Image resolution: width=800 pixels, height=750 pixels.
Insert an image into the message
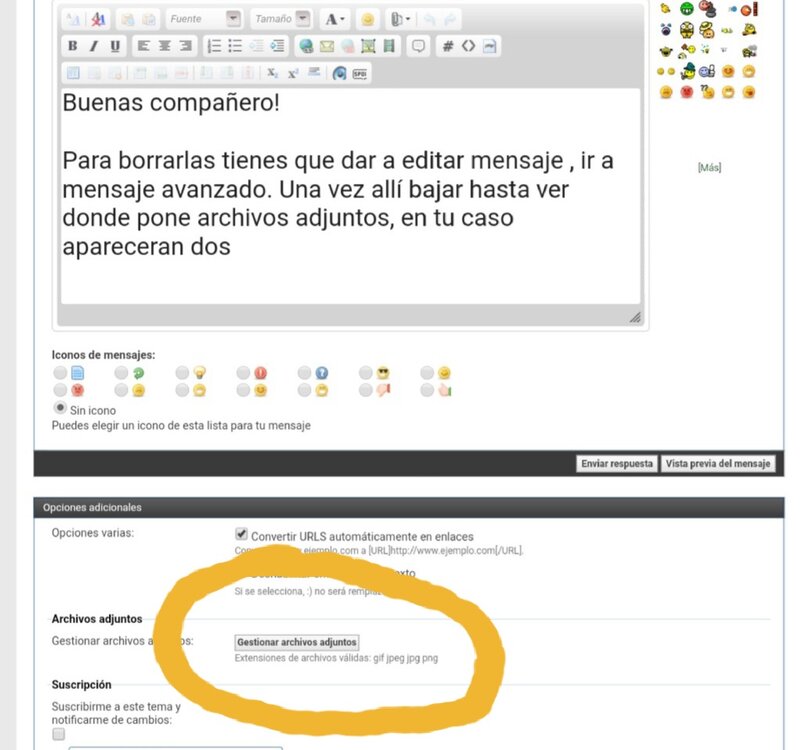click(368, 46)
